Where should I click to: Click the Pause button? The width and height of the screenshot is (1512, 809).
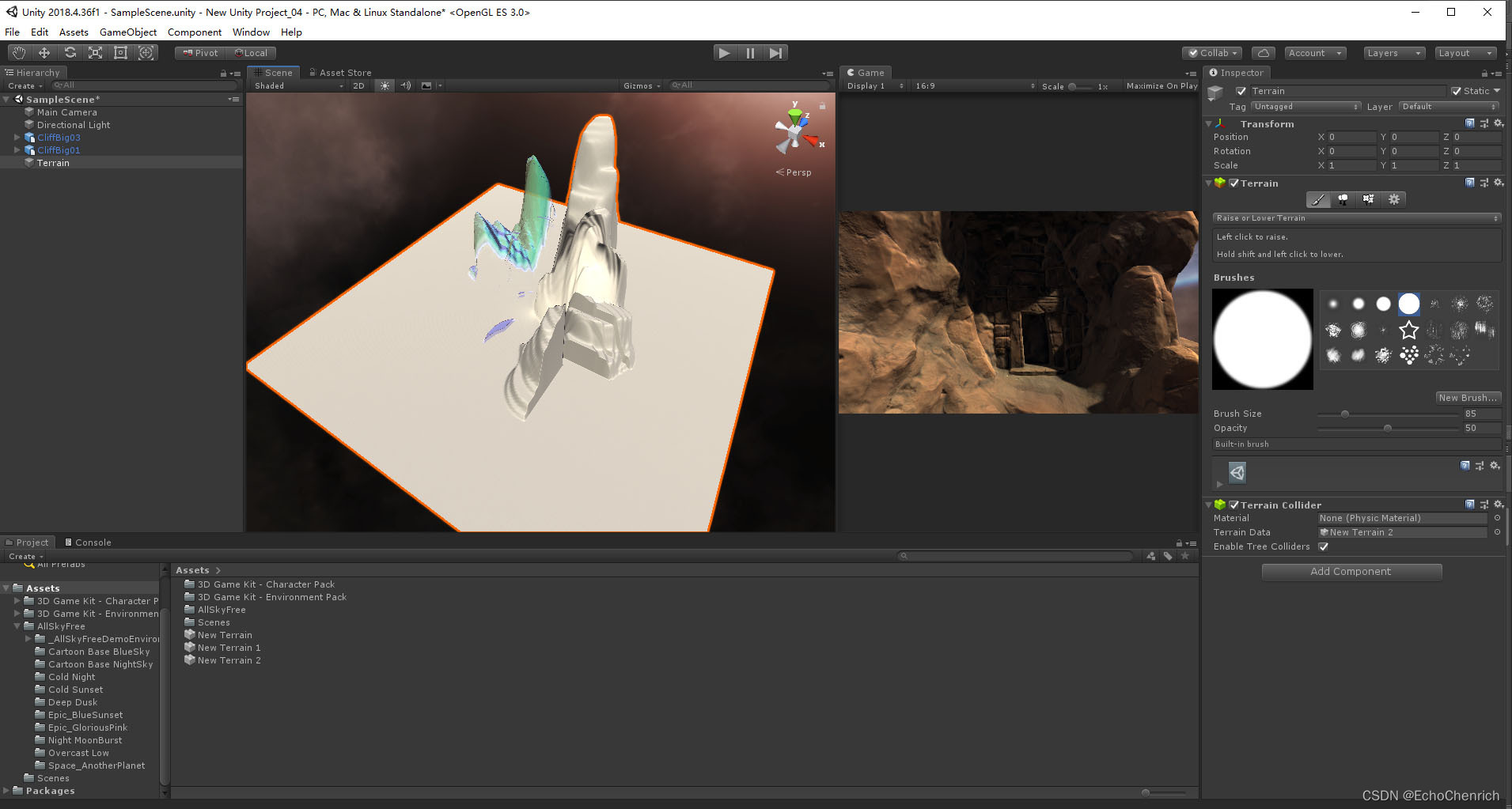click(x=750, y=53)
